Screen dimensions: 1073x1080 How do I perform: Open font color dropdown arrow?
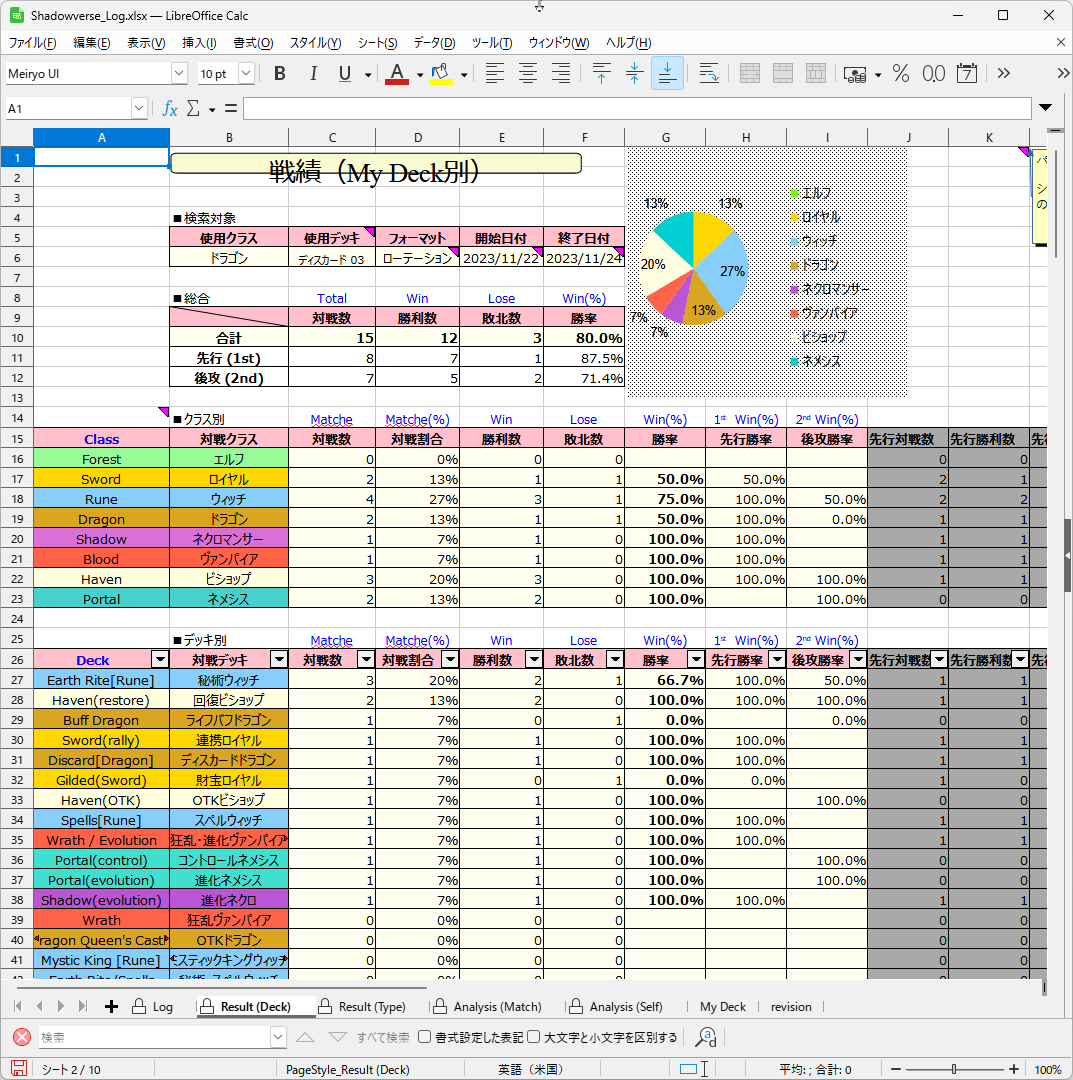tap(419, 74)
